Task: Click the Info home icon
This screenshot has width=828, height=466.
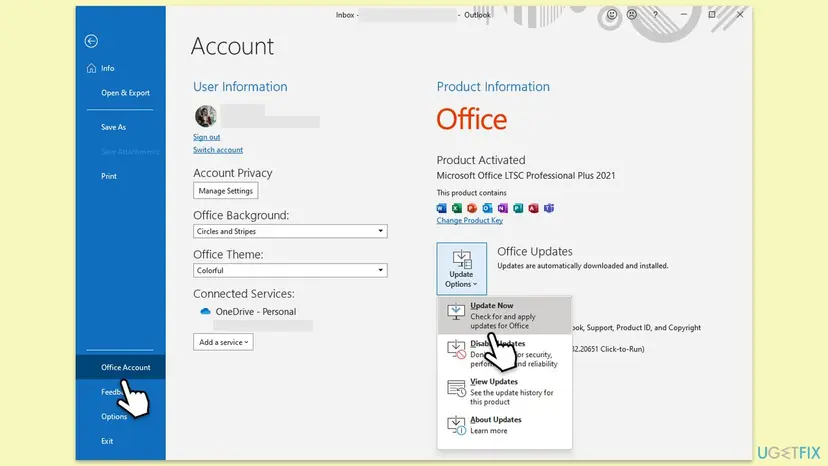Action: coord(91,68)
